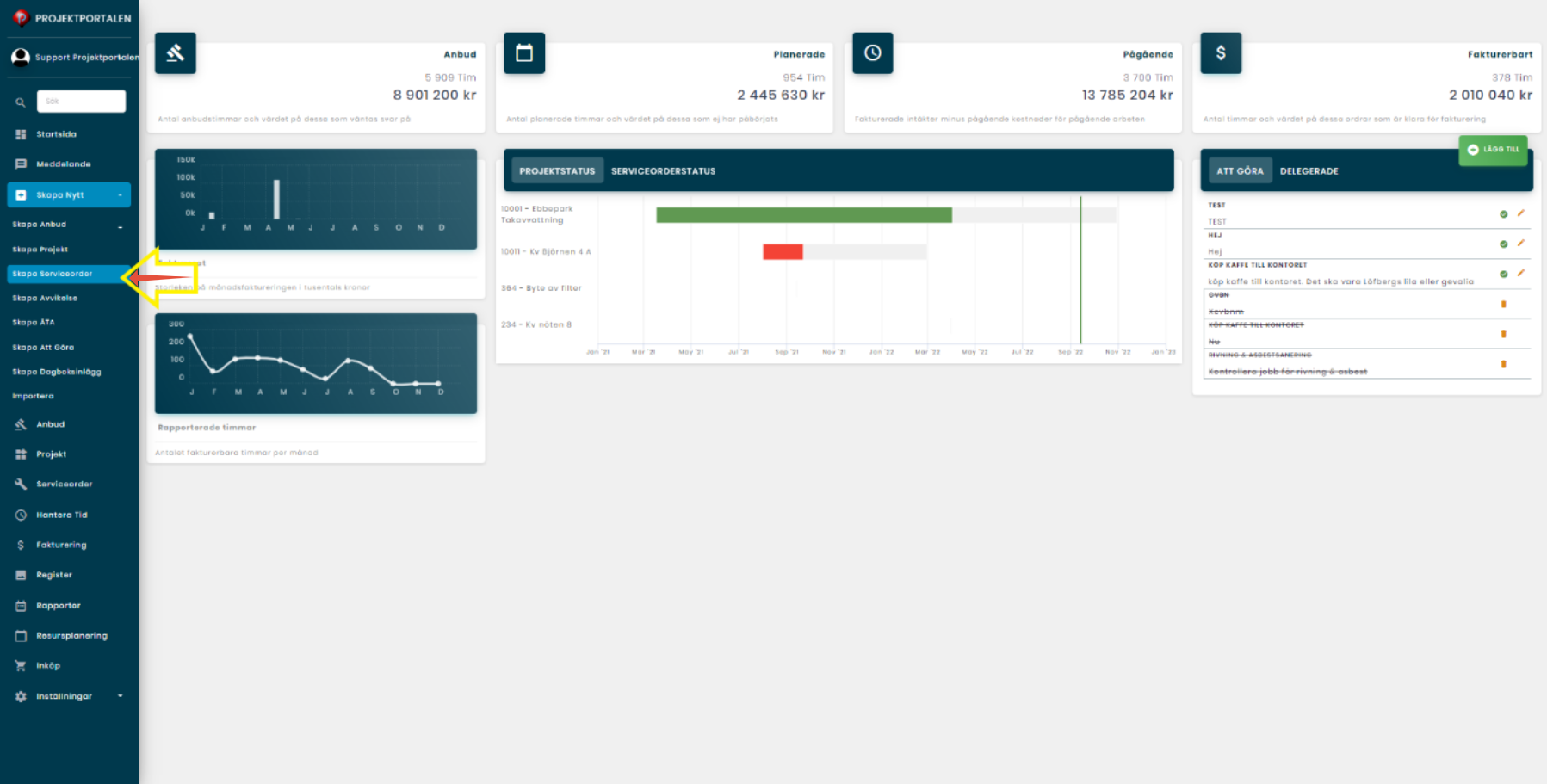The image size is (1547, 784).
Task: Open the Support Projektportalen user avatar
Action: tap(21, 58)
